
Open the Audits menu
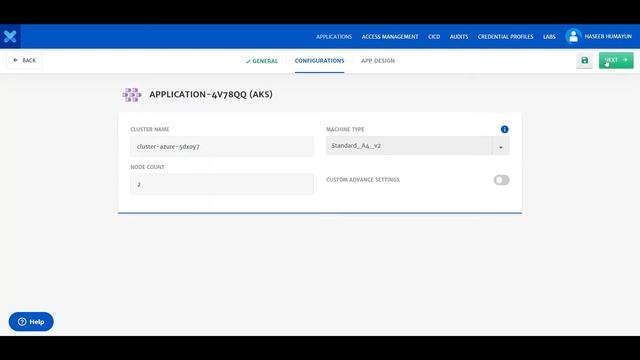tap(459, 37)
